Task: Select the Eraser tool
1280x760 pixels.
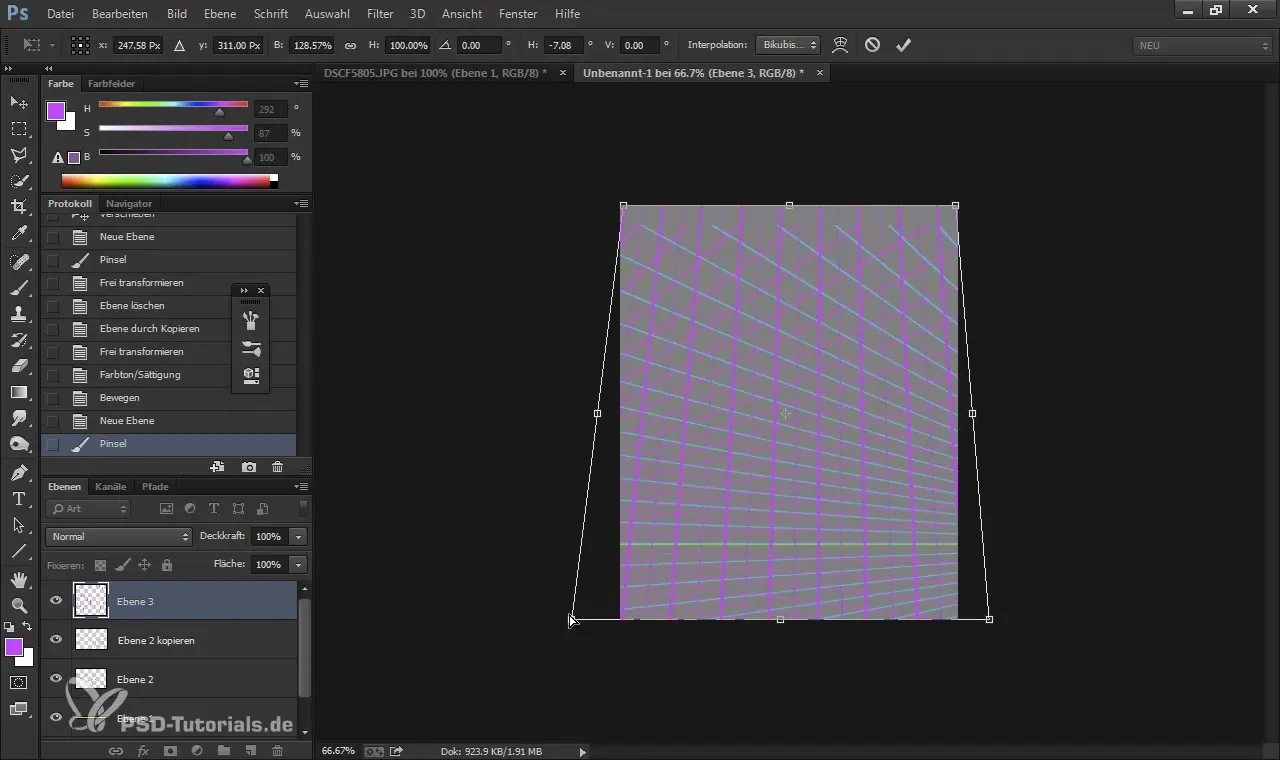Action: pos(19,366)
